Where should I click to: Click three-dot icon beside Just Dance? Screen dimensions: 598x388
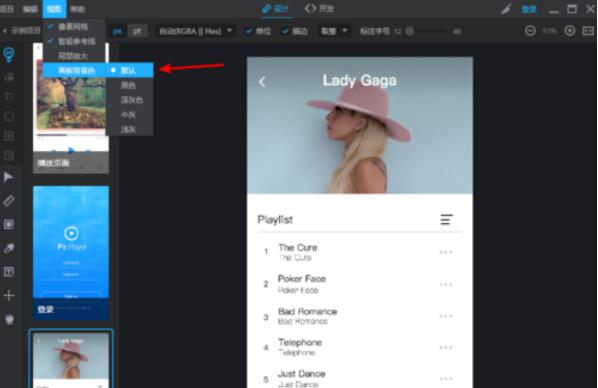point(446,378)
